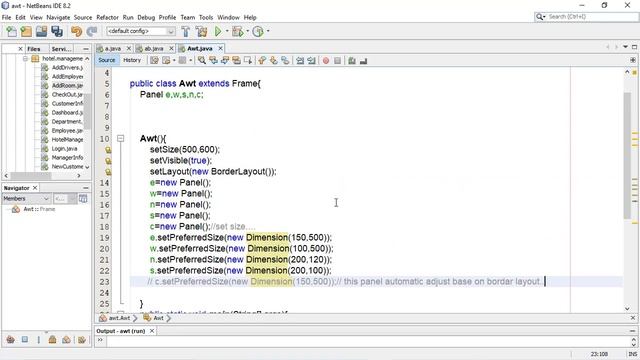This screenshot has width=640, height=360.
Task: Click the Save All toolbar icon
Action: tap(57, 31)
